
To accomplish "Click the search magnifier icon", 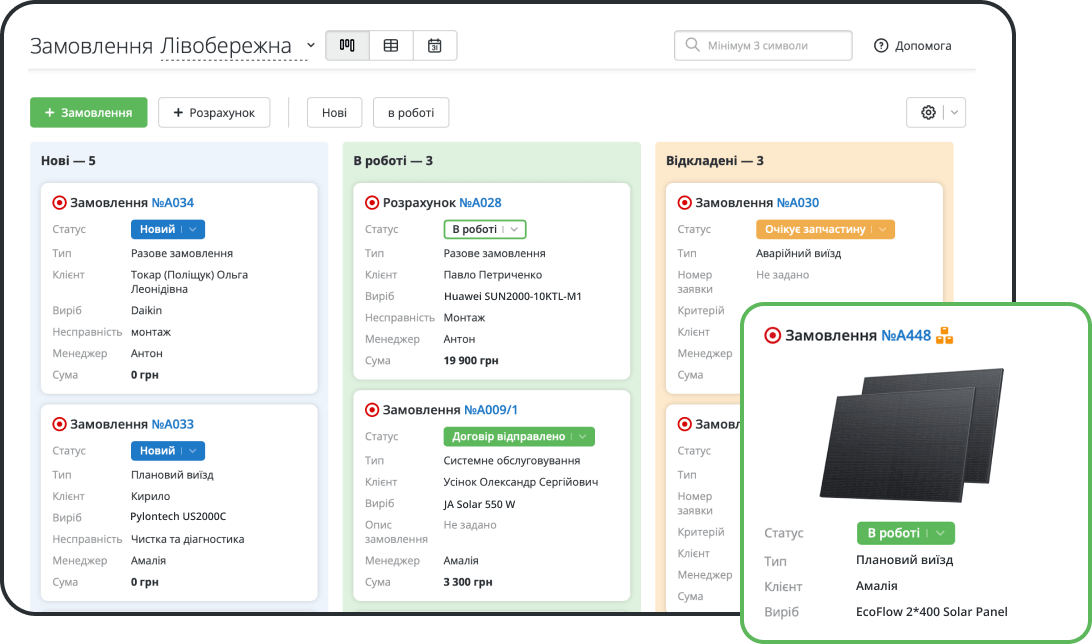I will (694, 45).
